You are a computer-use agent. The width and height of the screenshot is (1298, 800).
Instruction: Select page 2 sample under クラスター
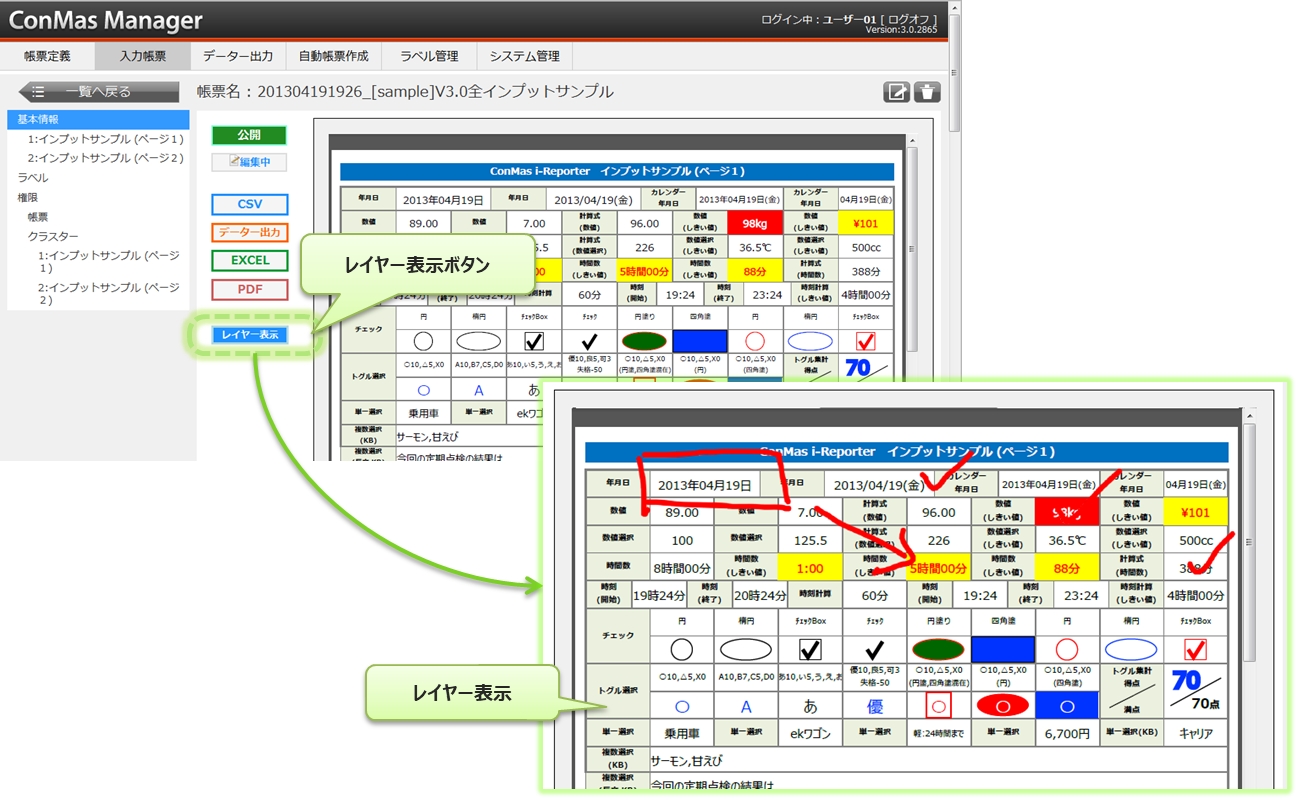109,294
